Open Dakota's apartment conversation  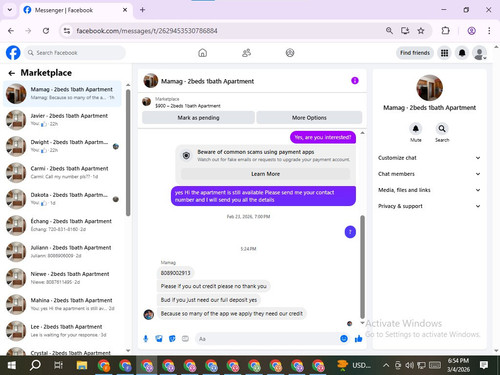(x=62, y=199)
